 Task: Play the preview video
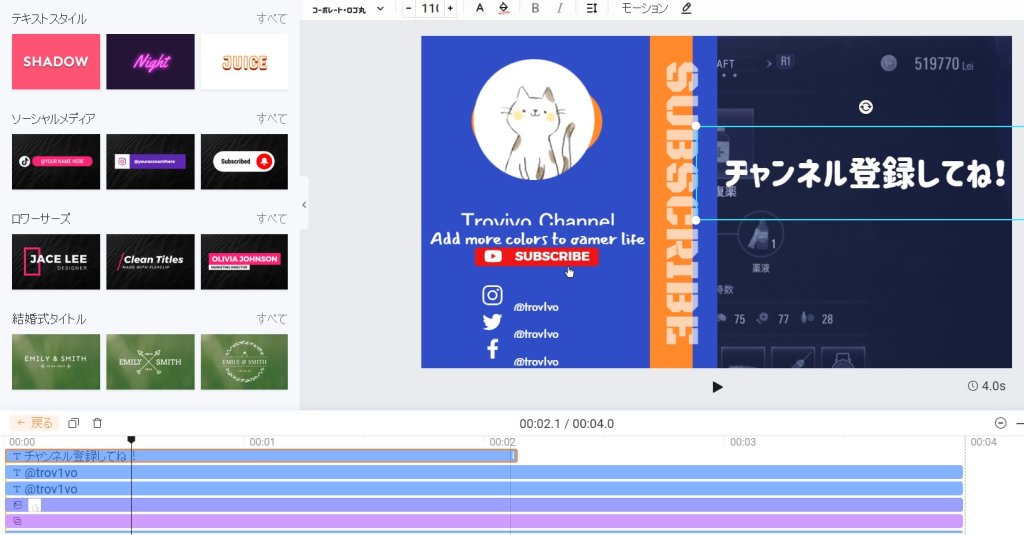pos(717,387)
